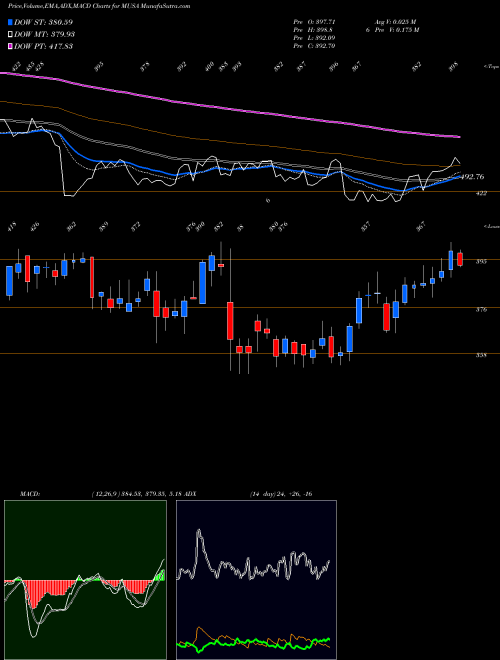Click the 492.76 price label on EMA chart
Image resolution: width=500 pixels, height=660 pixels.
(473, 177)
